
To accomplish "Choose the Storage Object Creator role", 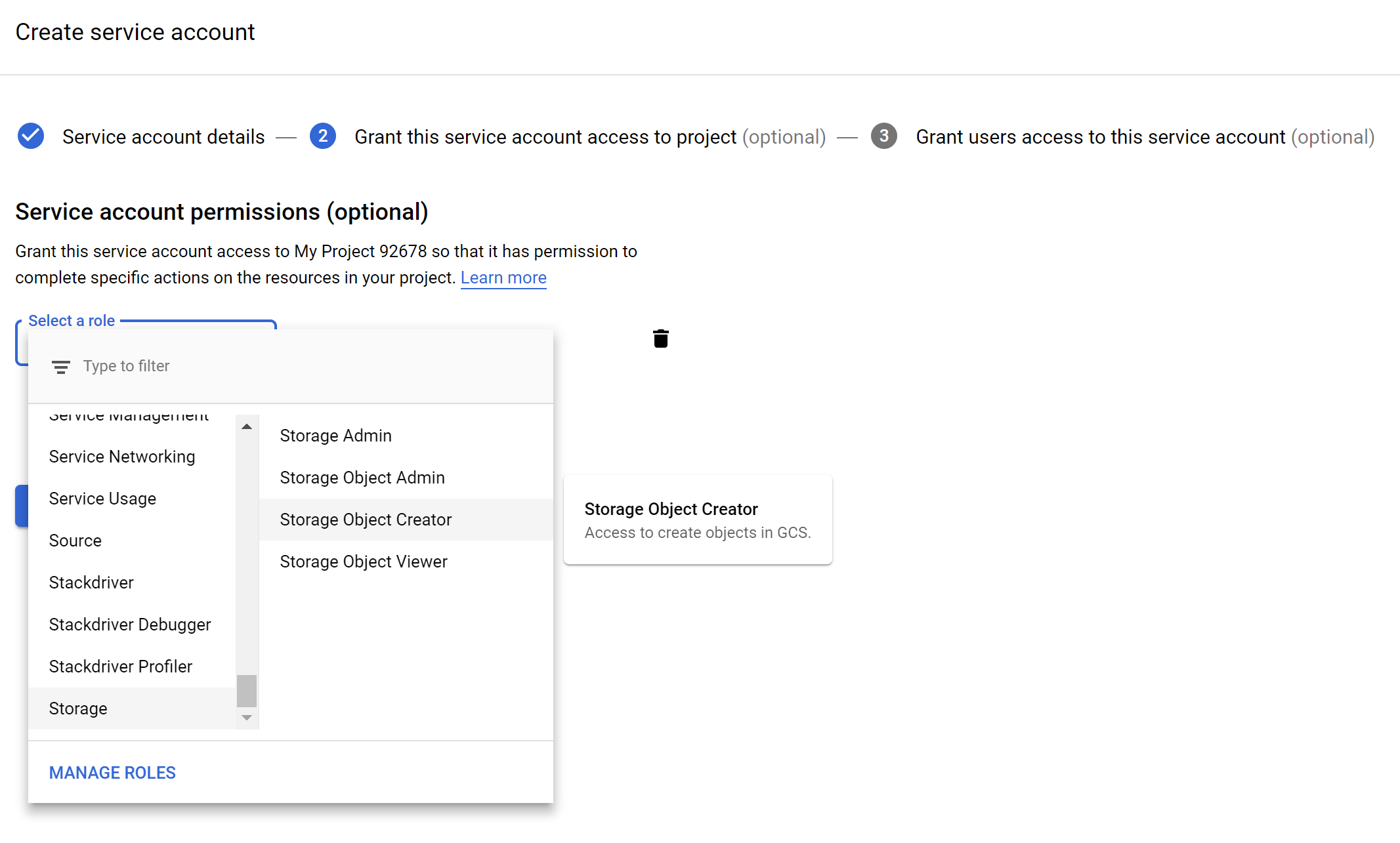I will [366, 520].
